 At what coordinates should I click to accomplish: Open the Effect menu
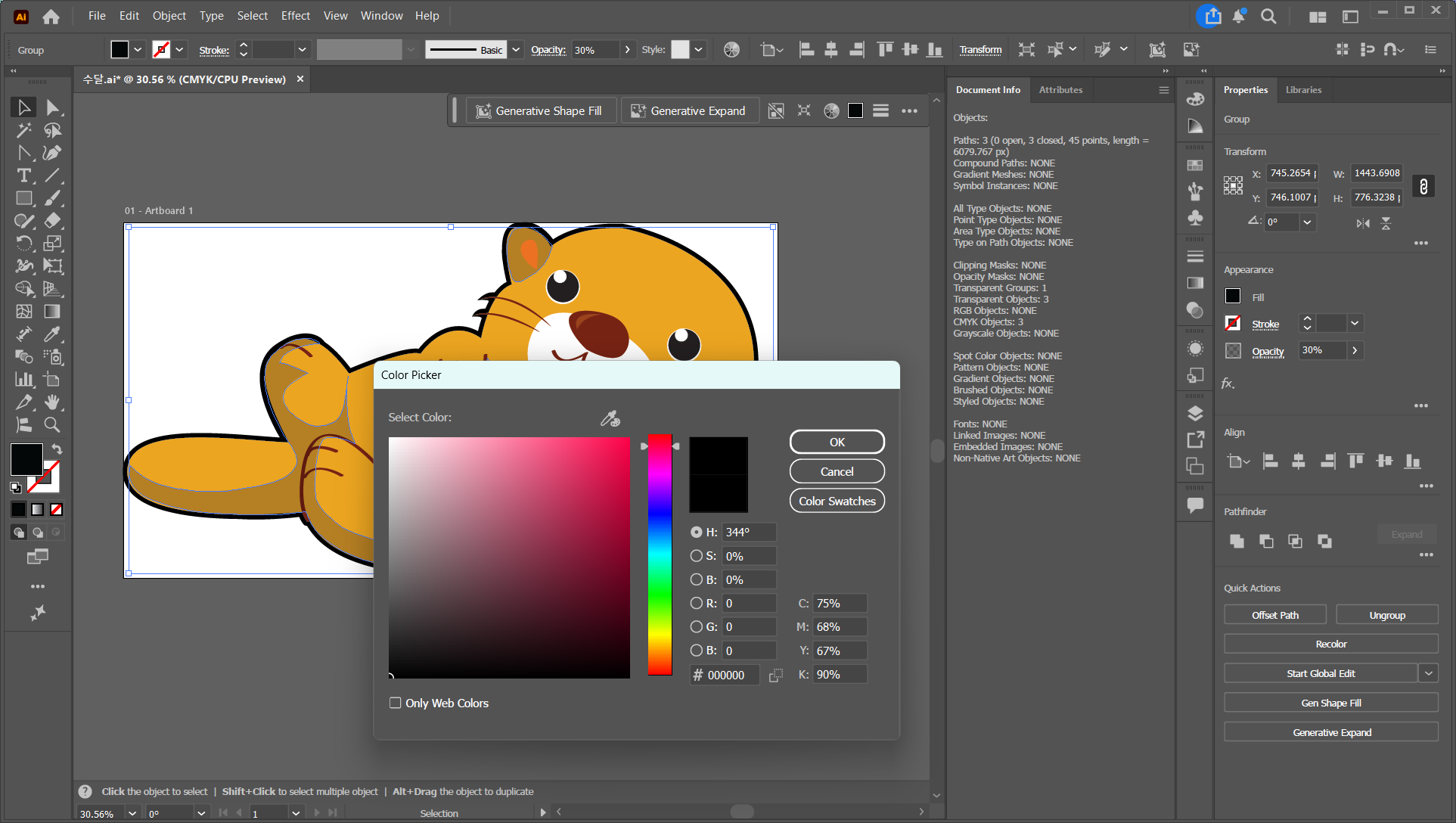pyautogui.click(x=295, y=15)
